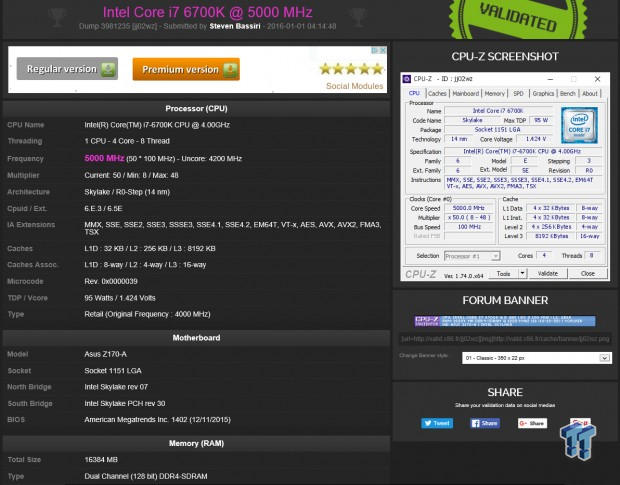Click the green VALIDATED stamp
Screen dimensions: 620x485
(x=518, y=18)
